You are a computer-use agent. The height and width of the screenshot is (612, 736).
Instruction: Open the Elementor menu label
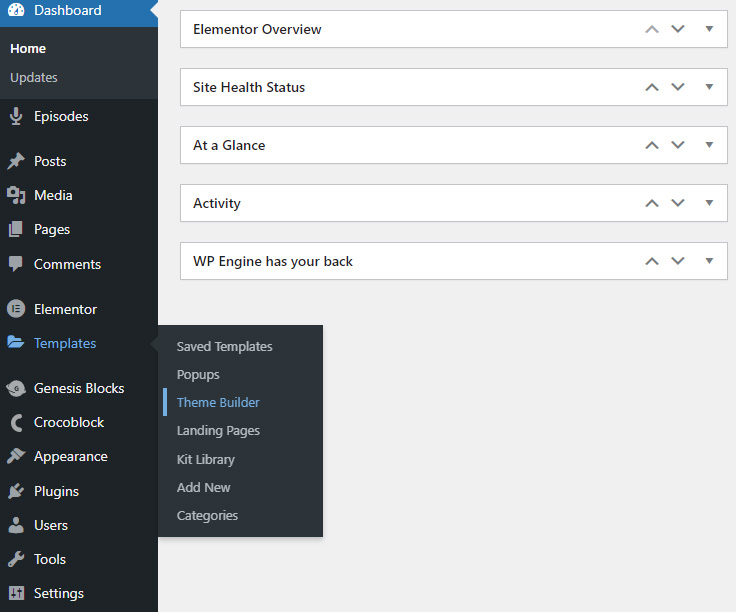pyautogui.click(x=65, y=309)
